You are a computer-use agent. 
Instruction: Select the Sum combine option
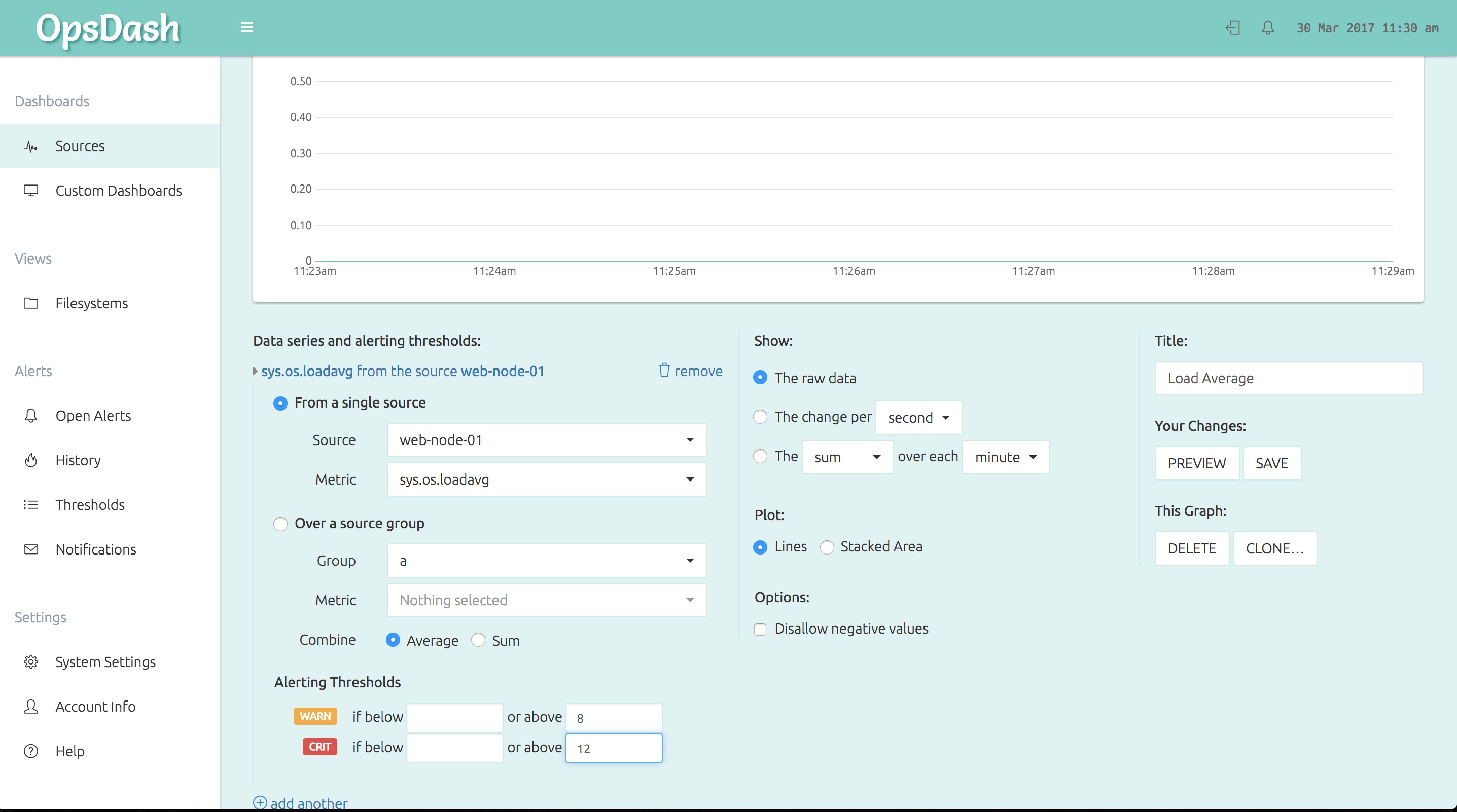click(479, 640)
